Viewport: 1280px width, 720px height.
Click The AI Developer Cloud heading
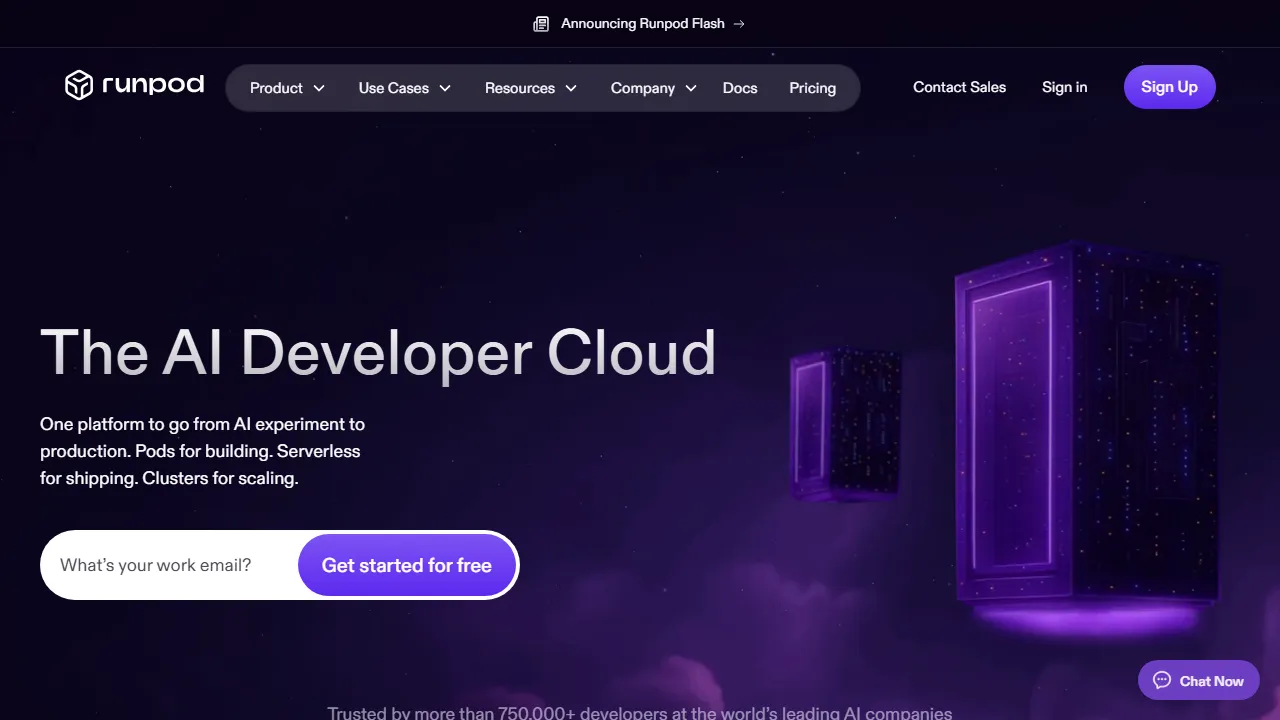pos(378,352)
